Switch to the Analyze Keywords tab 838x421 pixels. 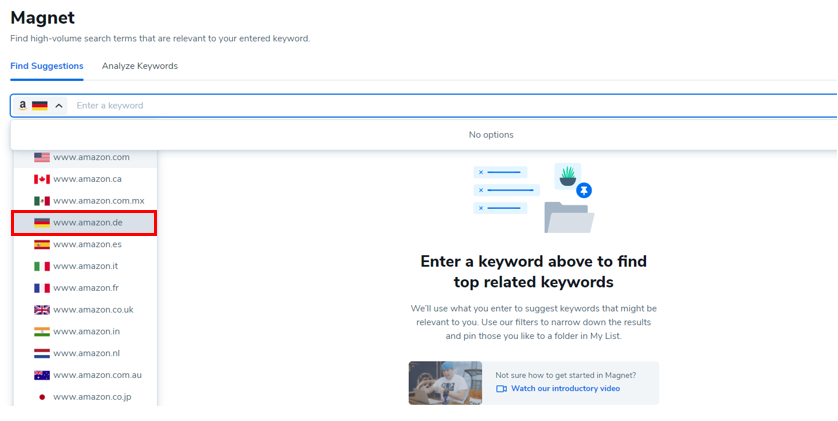click(139, 66)
